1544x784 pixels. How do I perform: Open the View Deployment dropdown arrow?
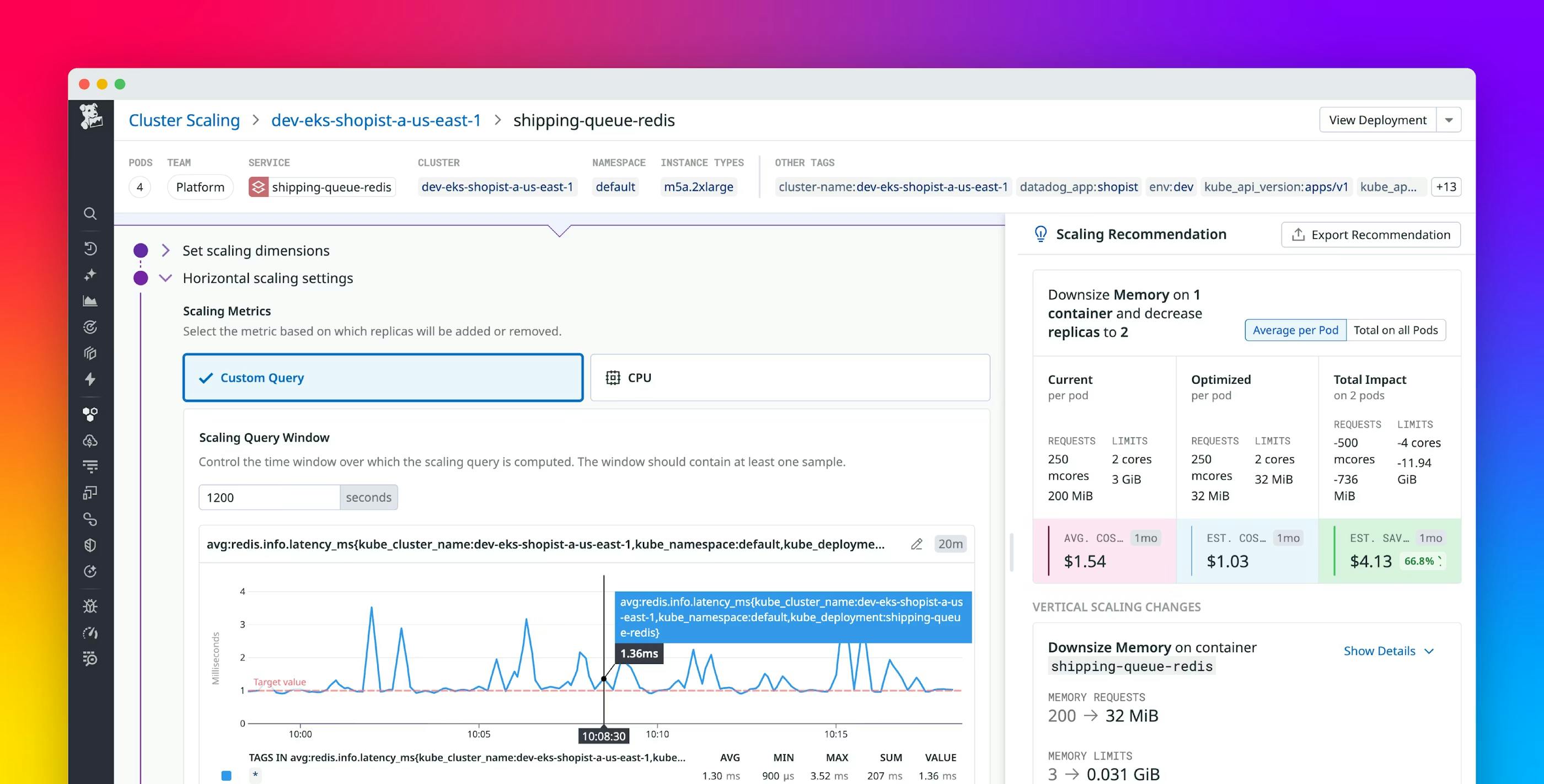coord(1449,119)
